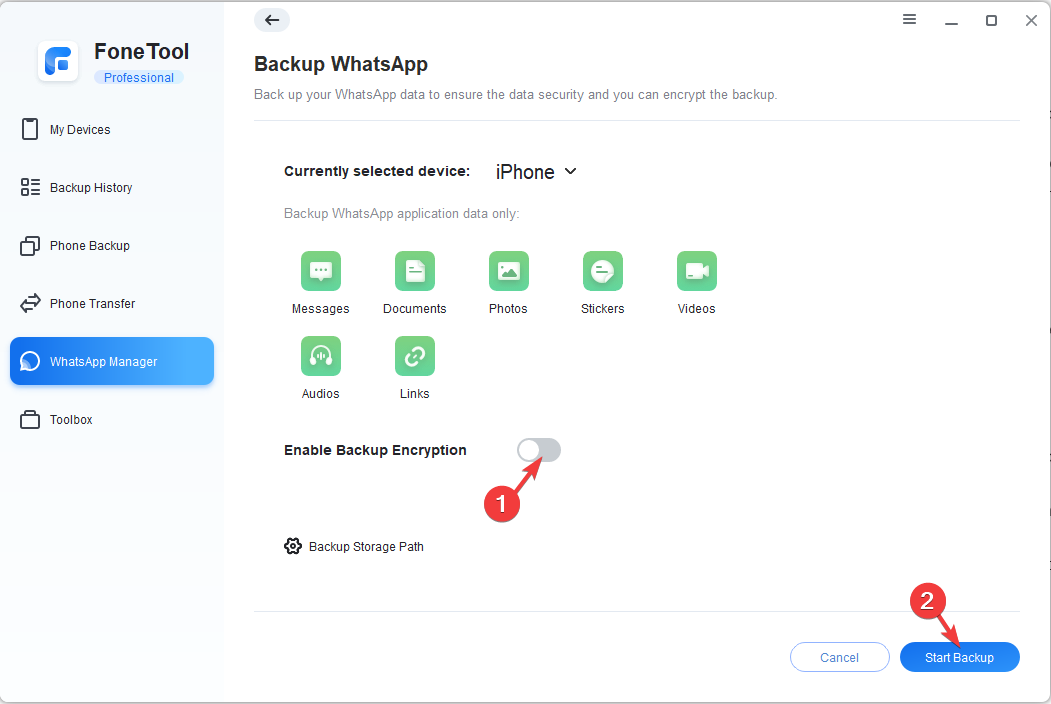Click the Stickers data type icon
The image size is (1051, 704).
click(603, 271)
